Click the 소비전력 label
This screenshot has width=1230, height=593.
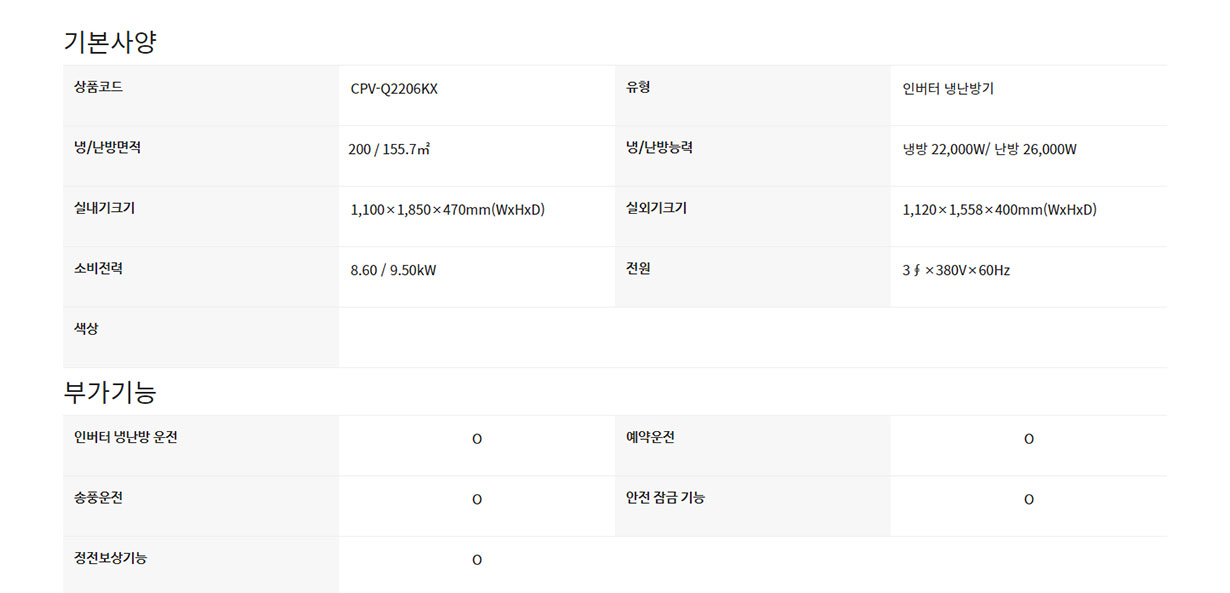point(98,269)
